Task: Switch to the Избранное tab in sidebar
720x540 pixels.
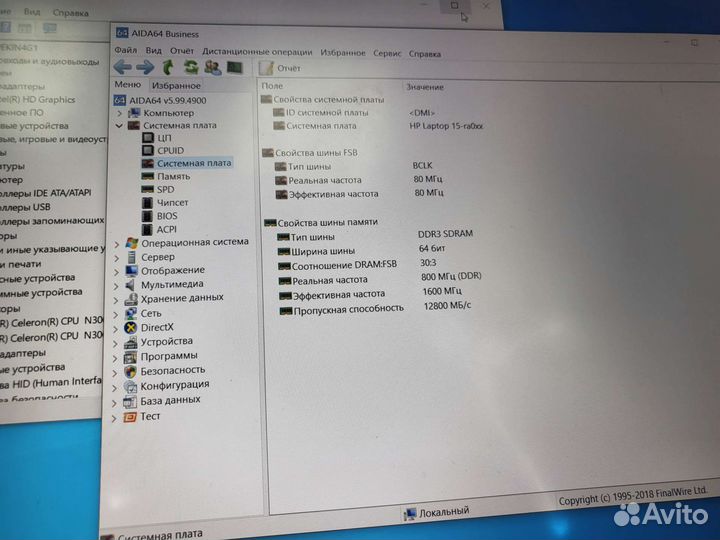Action: click(x=176, y=85)
